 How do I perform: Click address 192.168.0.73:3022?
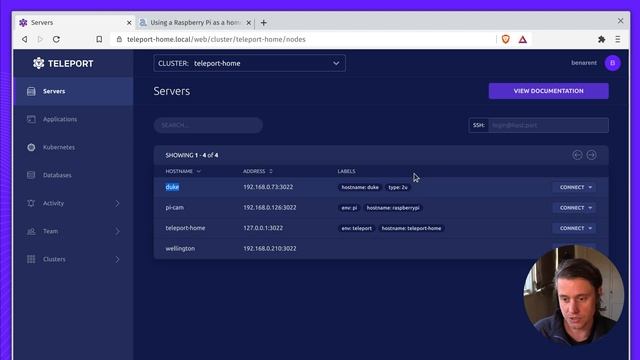[x=268, y=187]
